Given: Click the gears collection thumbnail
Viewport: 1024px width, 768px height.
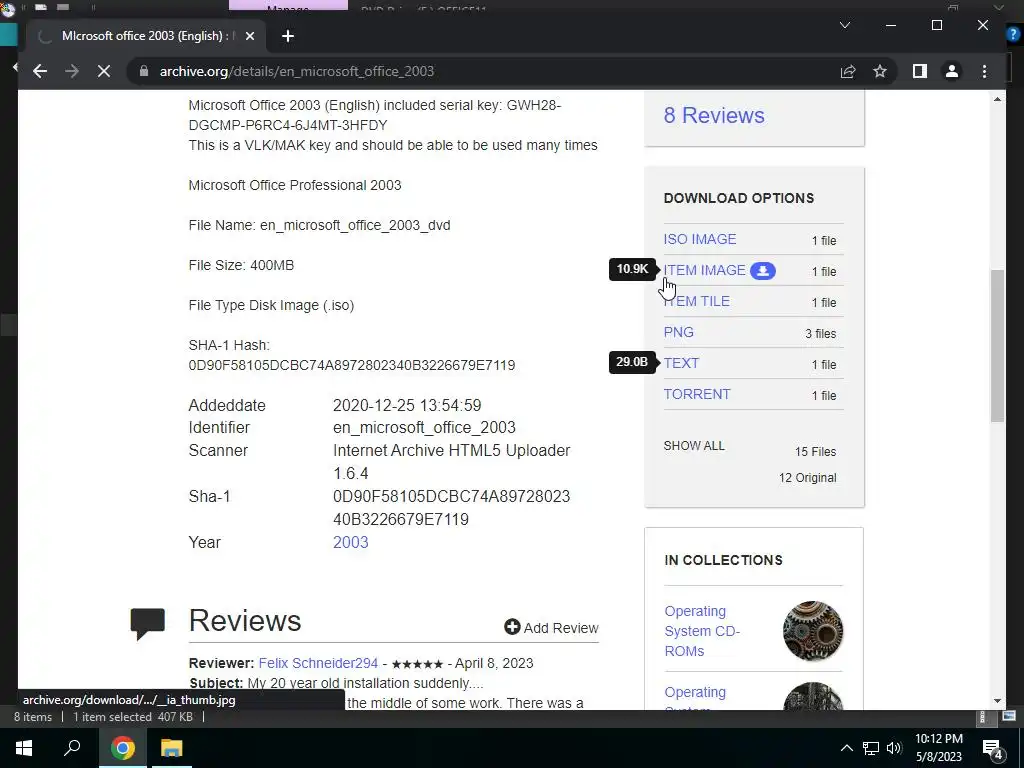Looking at the screenshot, I should [x=812, y=631].
